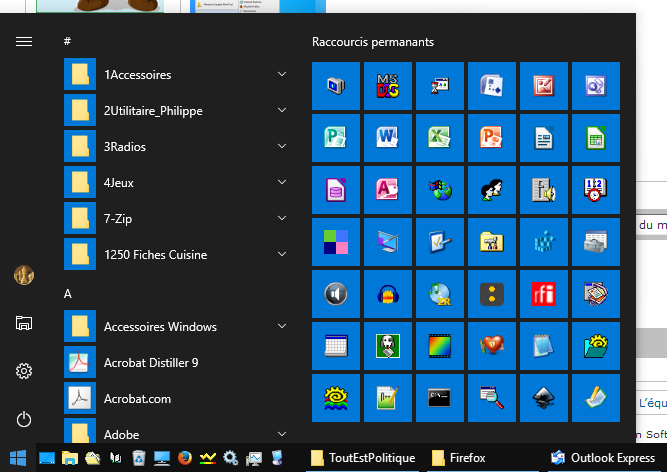The width and height of the screenshot is (667, 472).
Task: Open the red RFI radio tile
Action: (542, 294)
